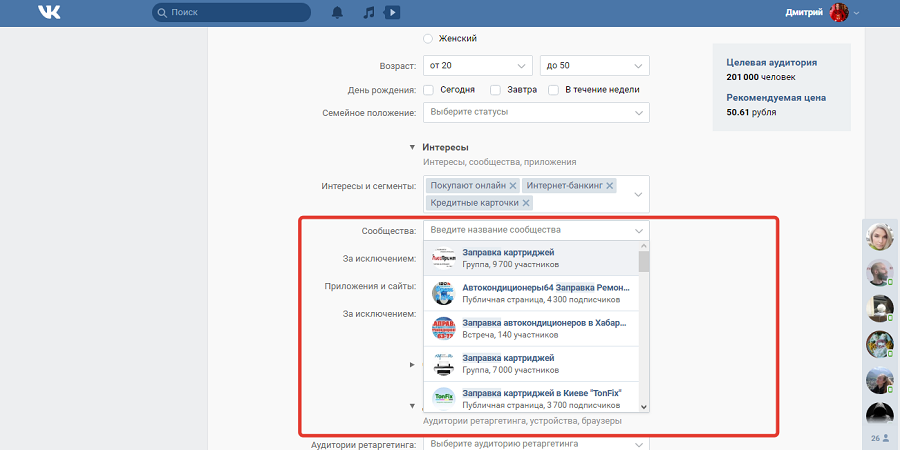Open the video player icon
This screenshot has height=450, width=900.
(x=393, y=13)
